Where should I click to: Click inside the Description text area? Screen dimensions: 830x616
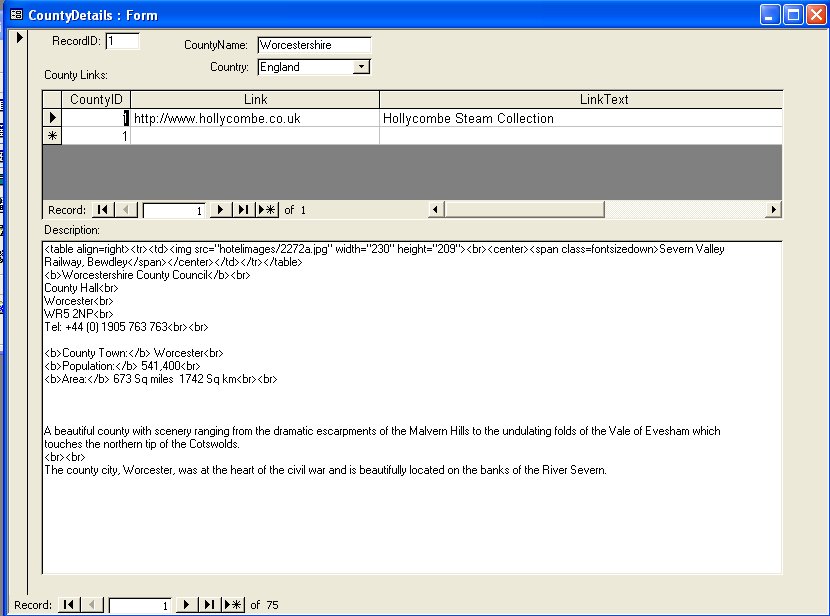pyautogui.click(x=412, y=407)
